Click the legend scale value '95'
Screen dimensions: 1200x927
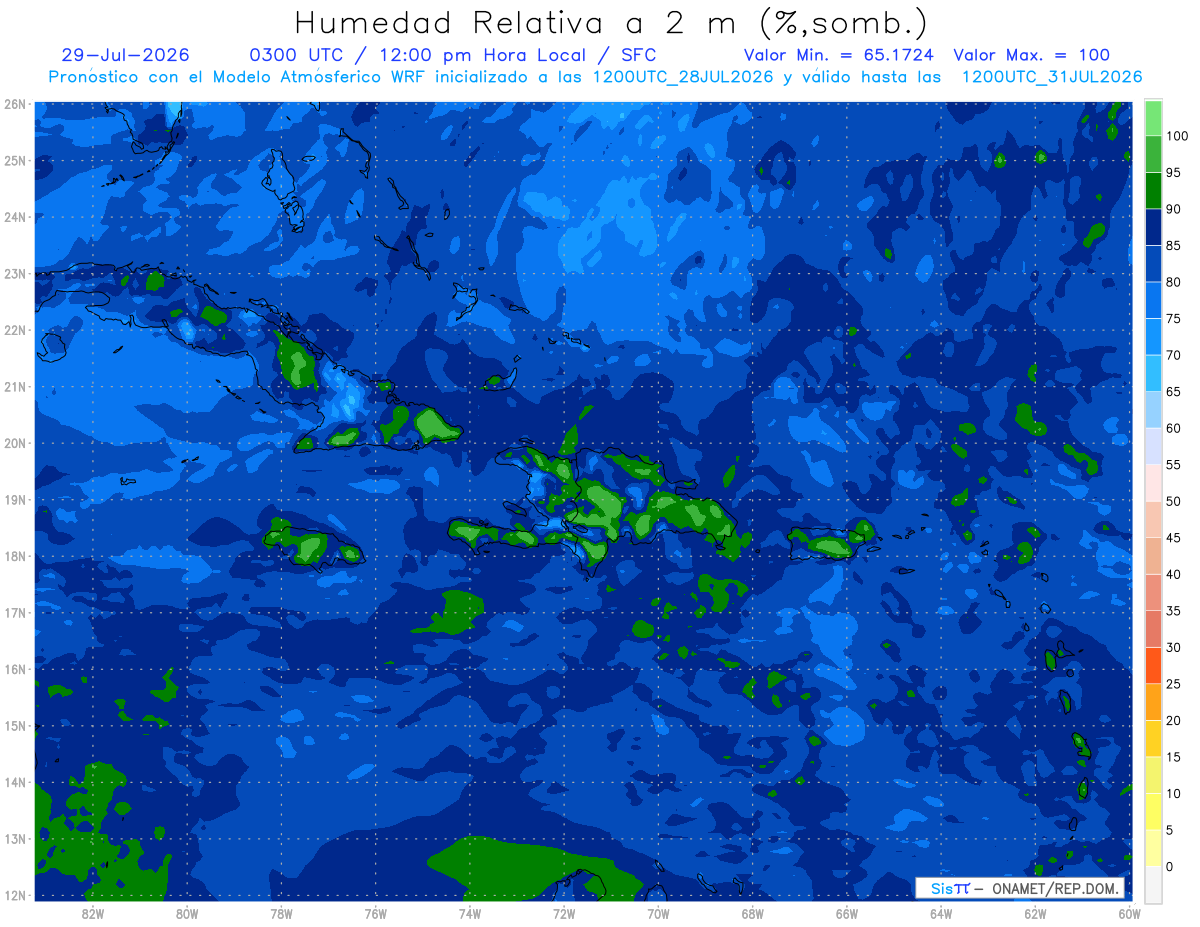click(1173, 172)
